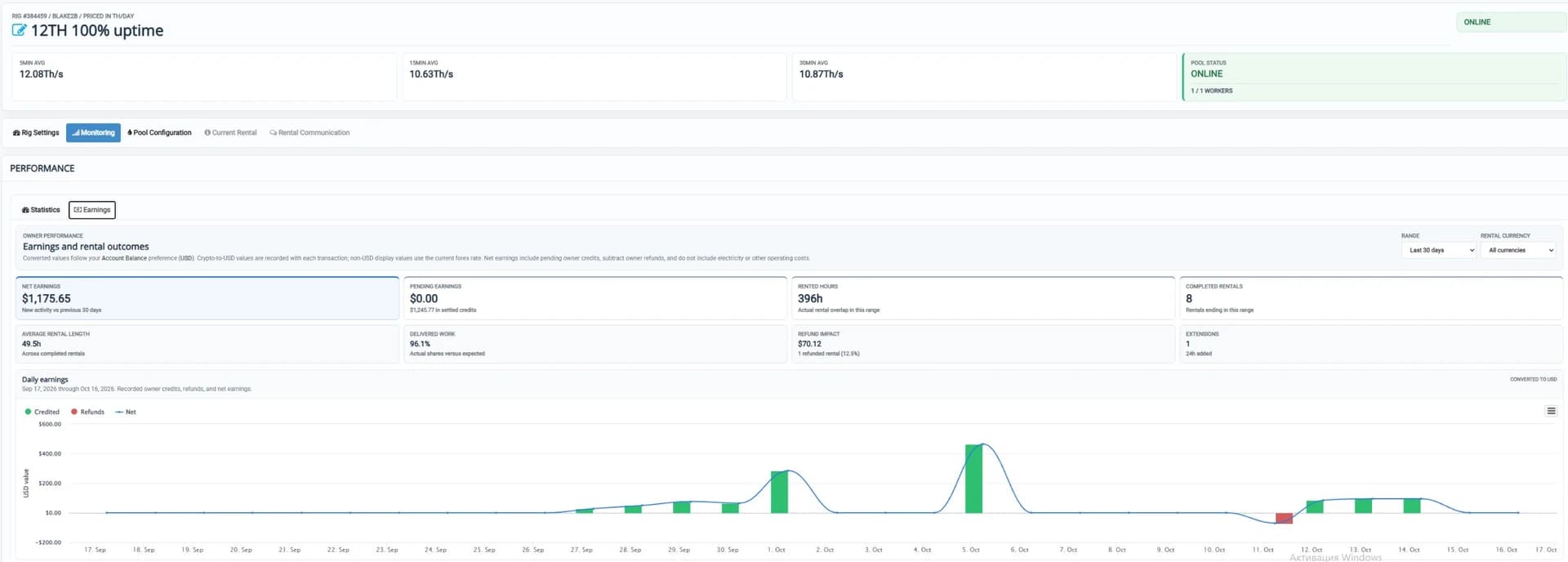Click the $400.00 y-axis label
The width and height of the screenshot is (1568, 562).
click(x=50, y=453)
